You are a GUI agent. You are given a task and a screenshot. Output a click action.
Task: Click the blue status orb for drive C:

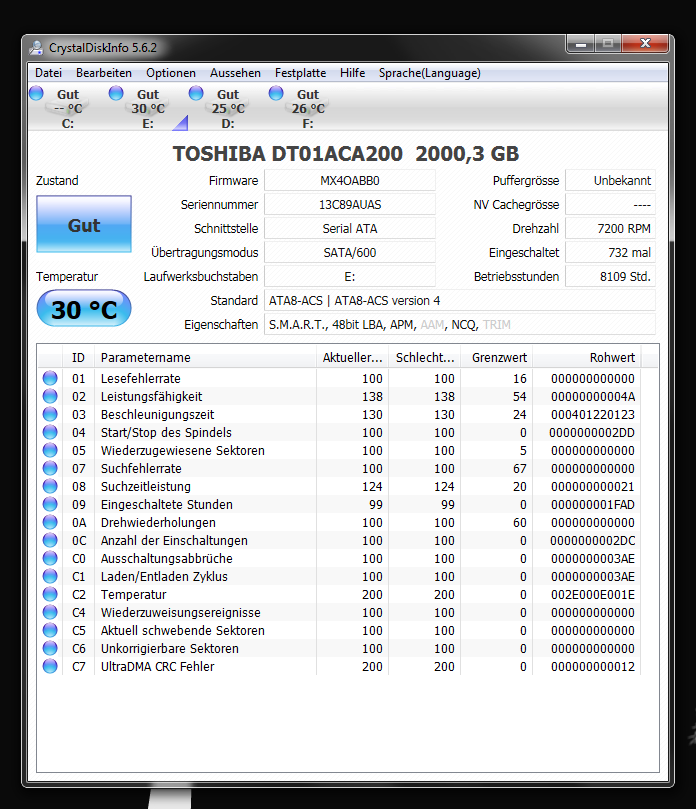[x=37, y=93]
